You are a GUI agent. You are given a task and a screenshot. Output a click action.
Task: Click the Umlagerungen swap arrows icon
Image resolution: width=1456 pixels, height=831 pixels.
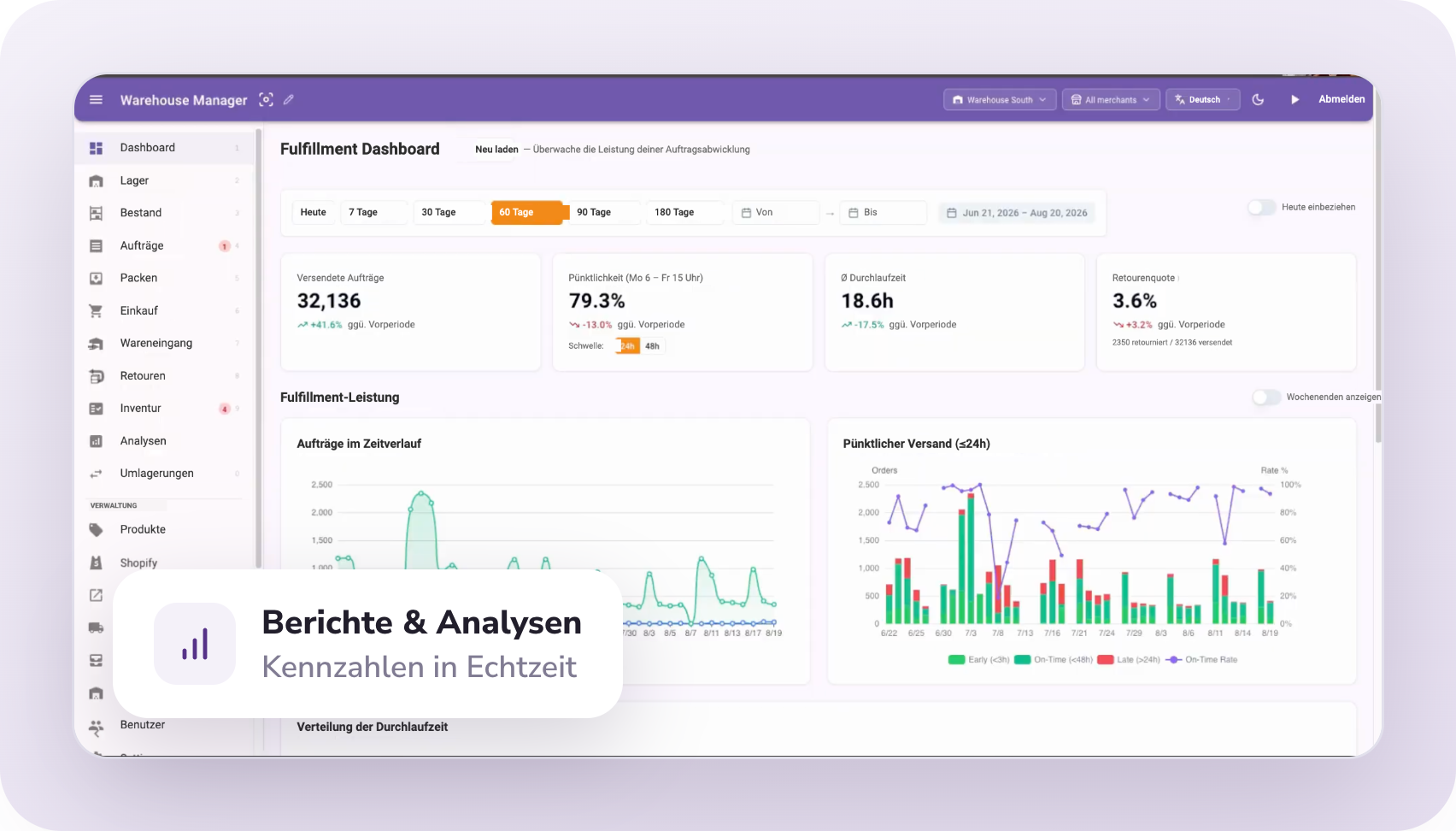(97, 474)
